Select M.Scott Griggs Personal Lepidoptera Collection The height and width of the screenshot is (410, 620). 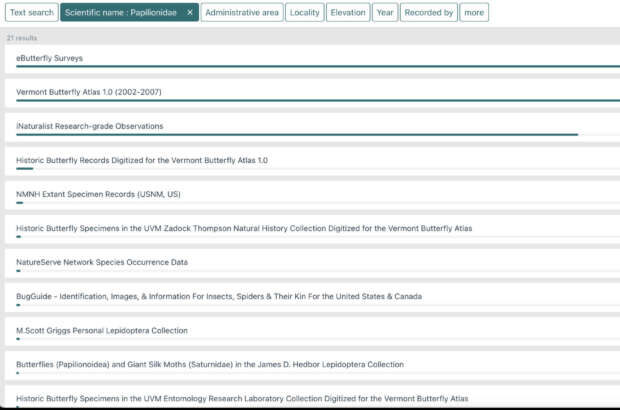[102, 330]
